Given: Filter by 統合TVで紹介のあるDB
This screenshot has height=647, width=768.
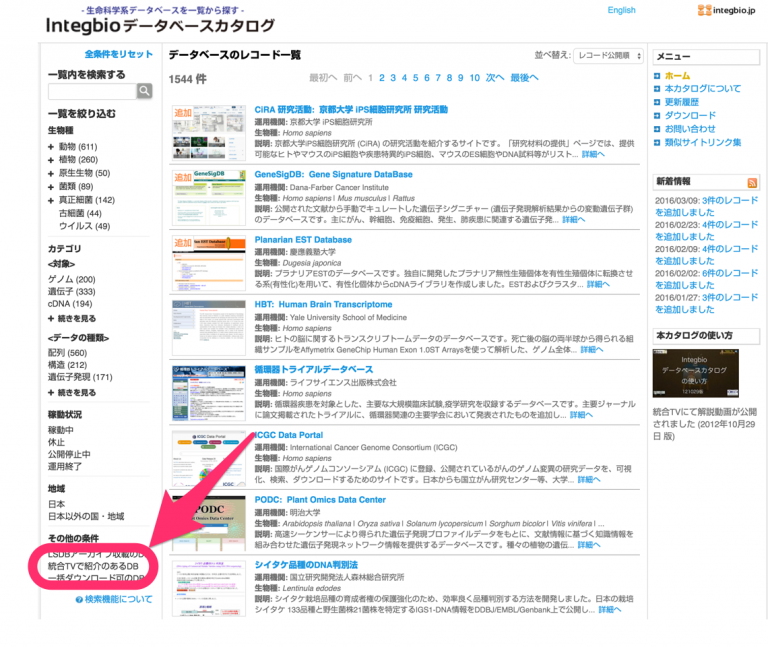Looking at the screenshot, I should (x=93, y=566).
